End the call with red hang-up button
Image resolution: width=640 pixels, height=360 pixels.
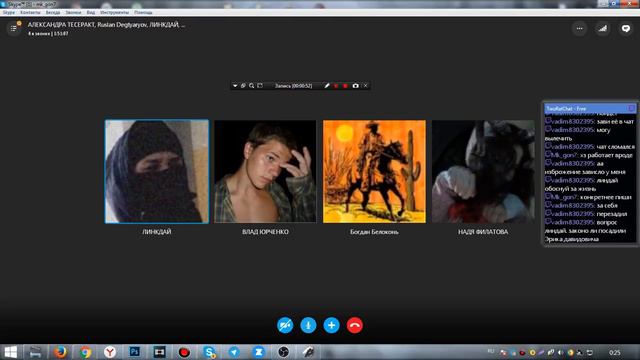[x=355, y=325]
